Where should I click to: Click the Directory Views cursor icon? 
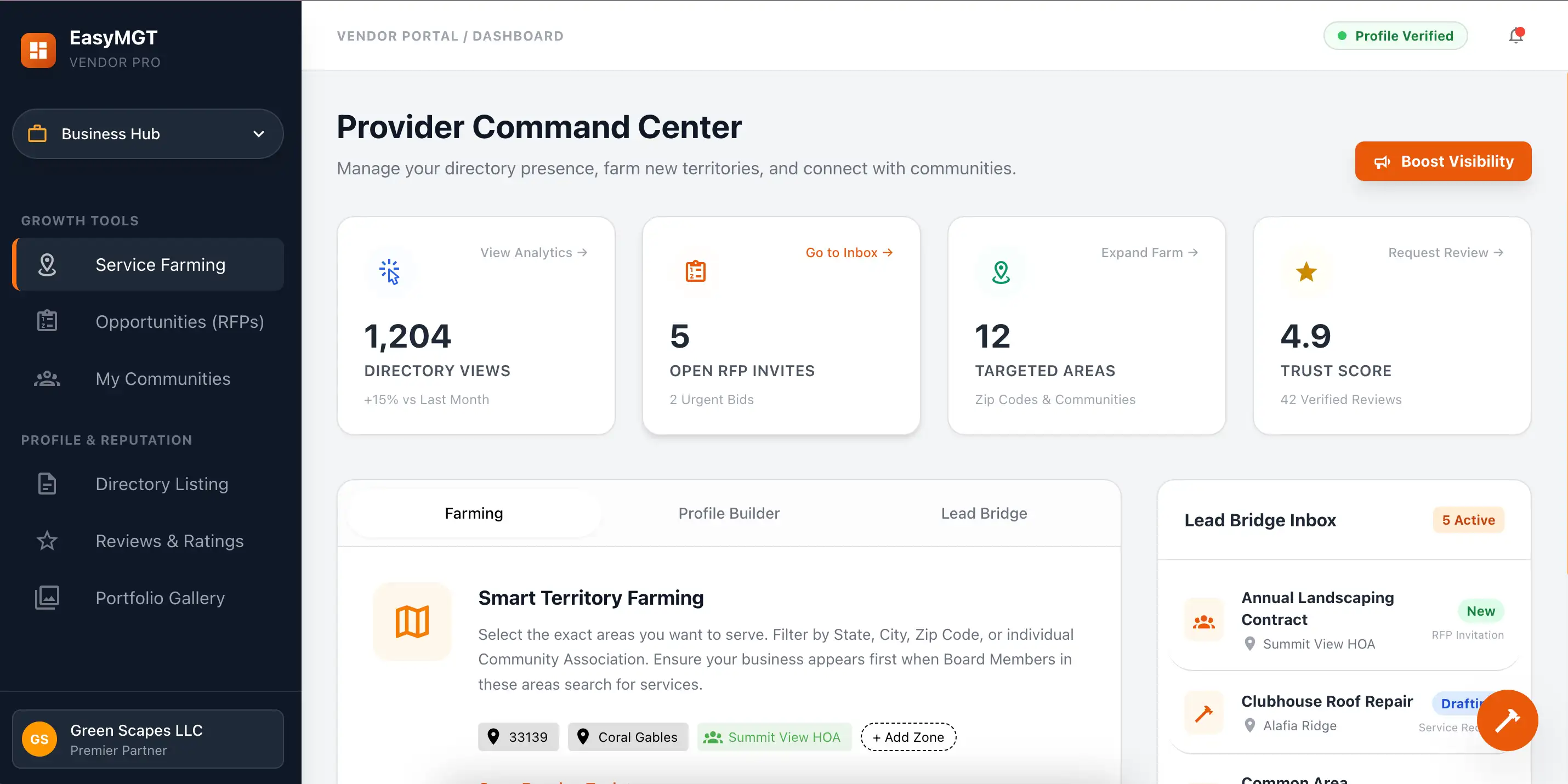tap(390, 271)
